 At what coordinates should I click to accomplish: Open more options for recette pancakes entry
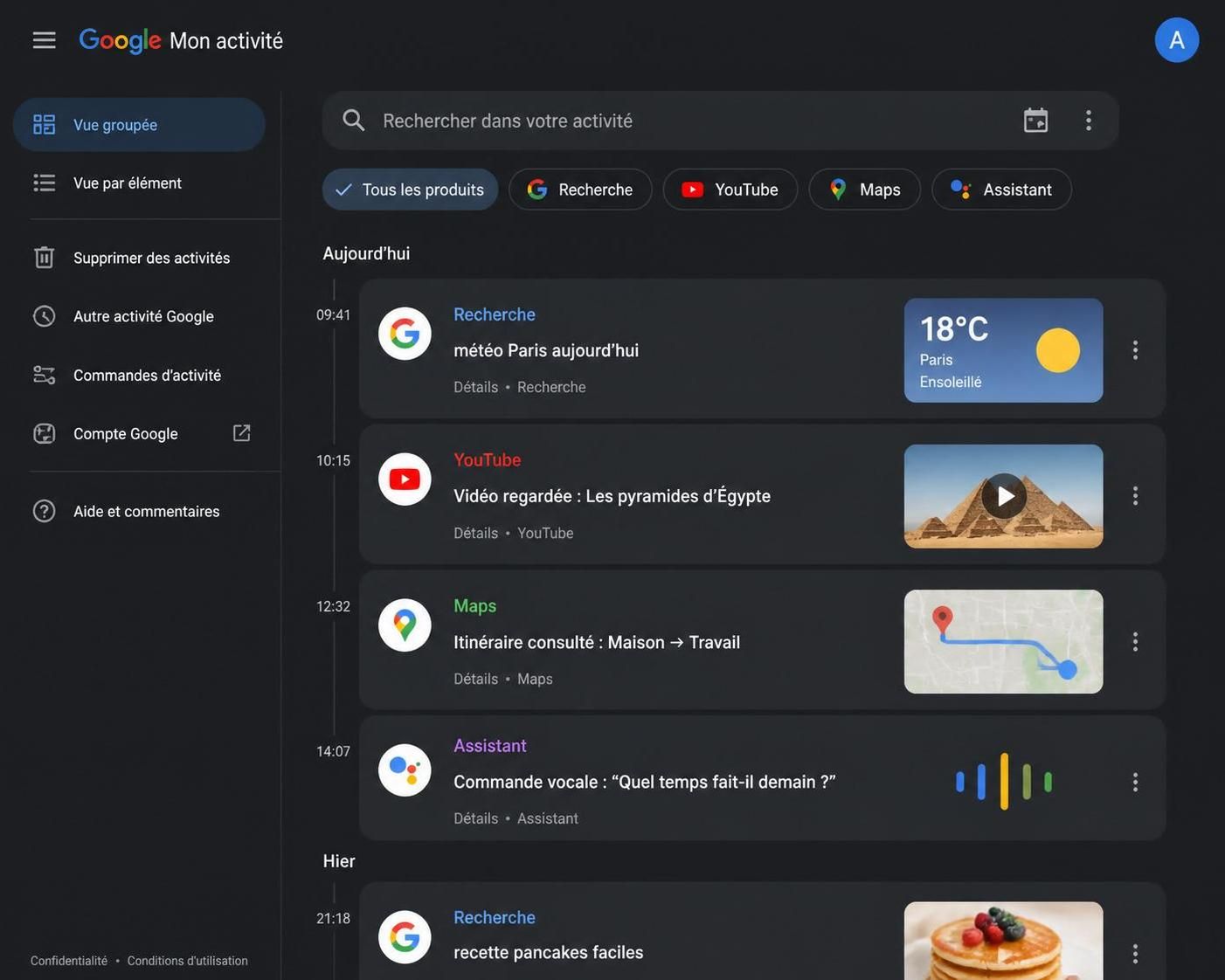tap(1135, 953)
